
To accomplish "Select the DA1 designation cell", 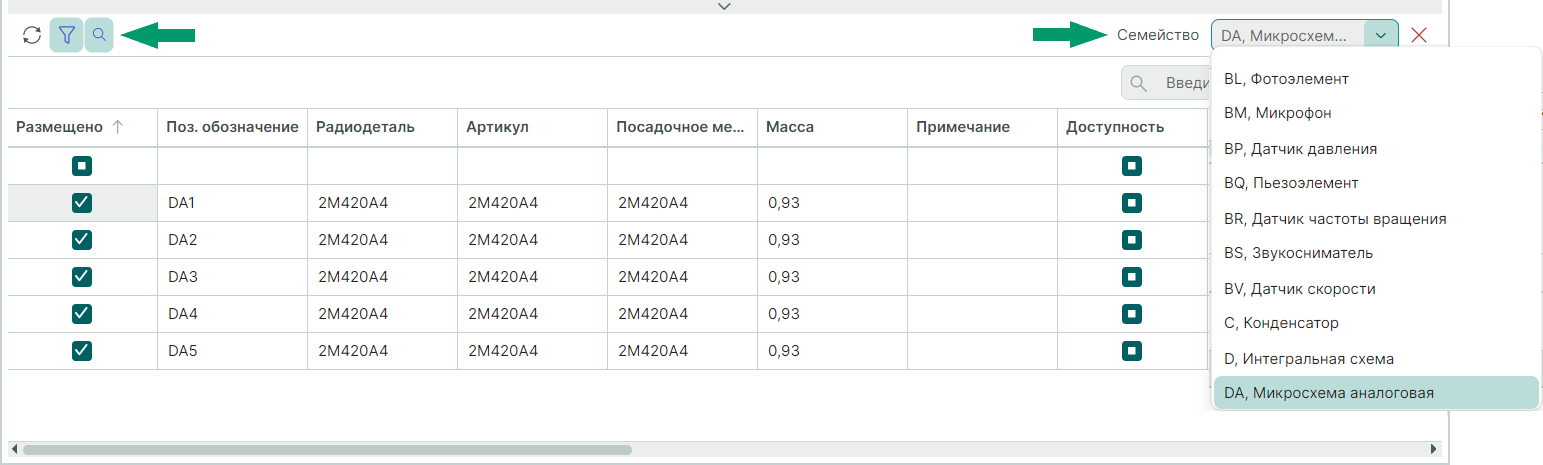I will 232,203.
